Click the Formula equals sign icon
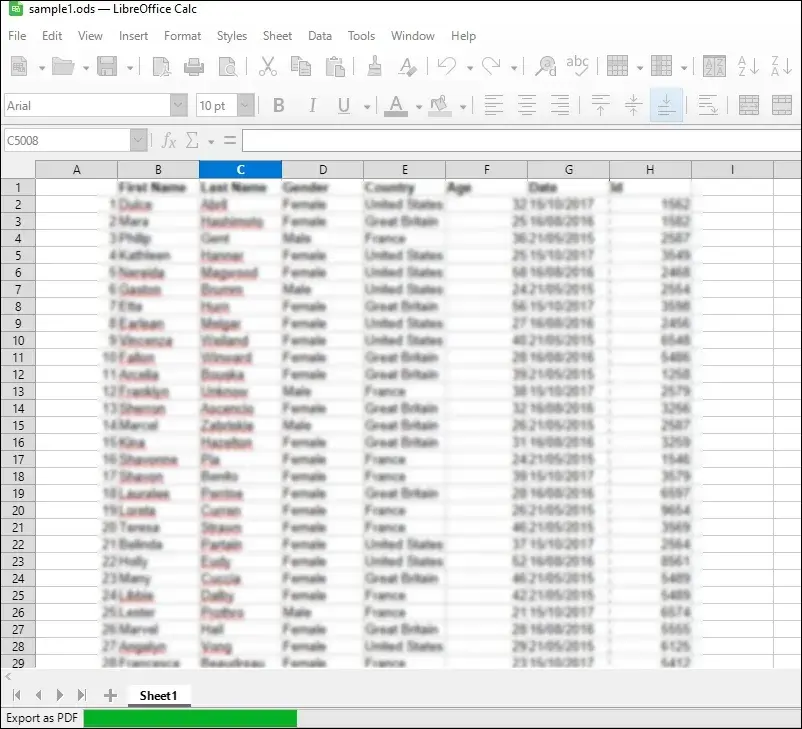Screen dimensions: 802x729 click(230, 140)
